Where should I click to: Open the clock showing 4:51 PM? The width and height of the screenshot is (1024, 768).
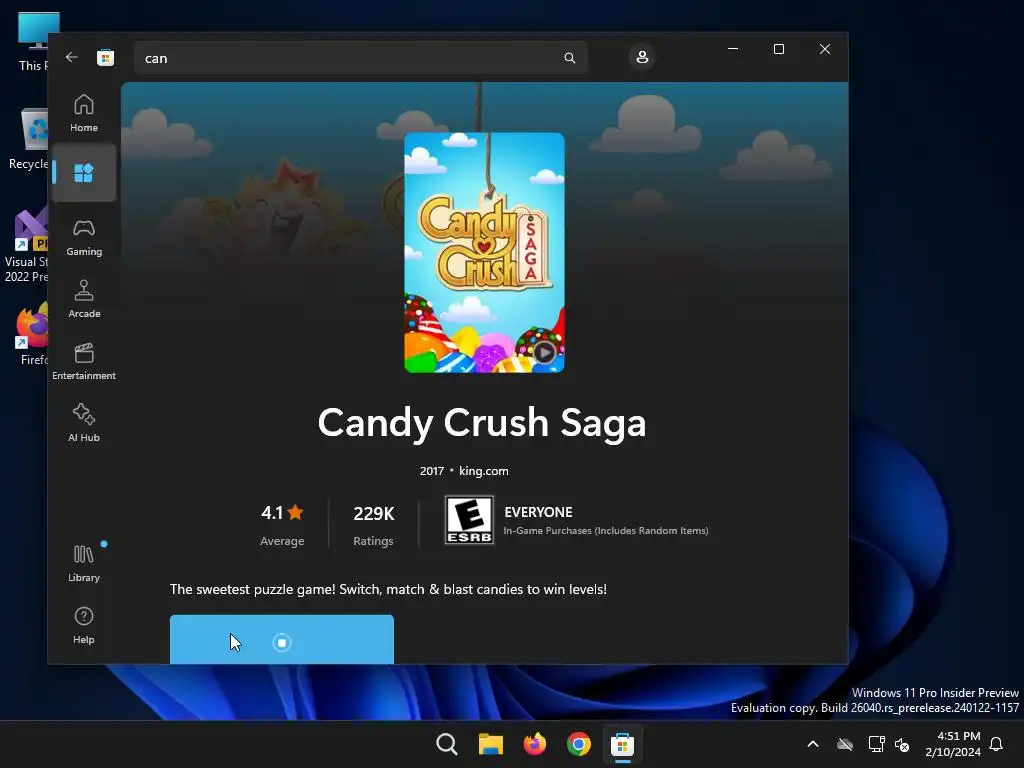[x=953, y=744]
